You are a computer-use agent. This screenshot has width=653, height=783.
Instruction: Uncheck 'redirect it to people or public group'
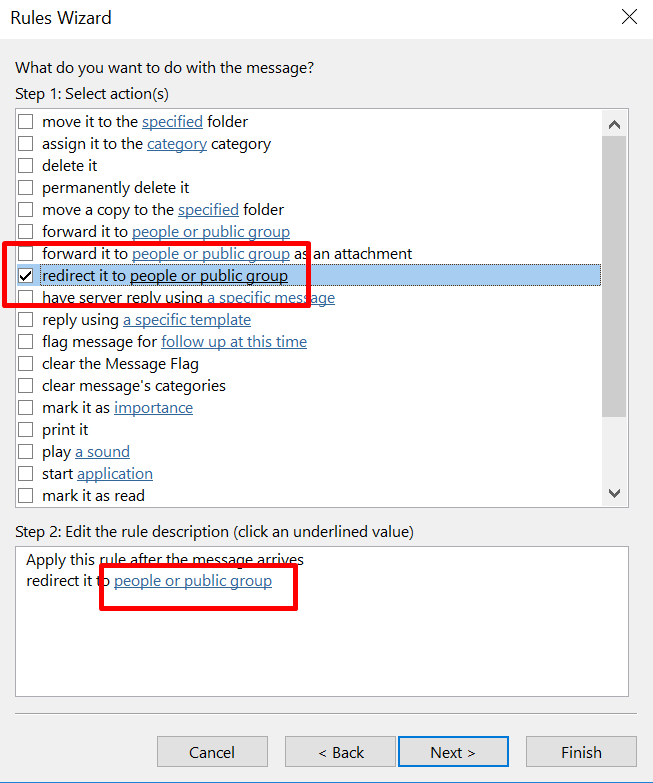click(25, 276)
